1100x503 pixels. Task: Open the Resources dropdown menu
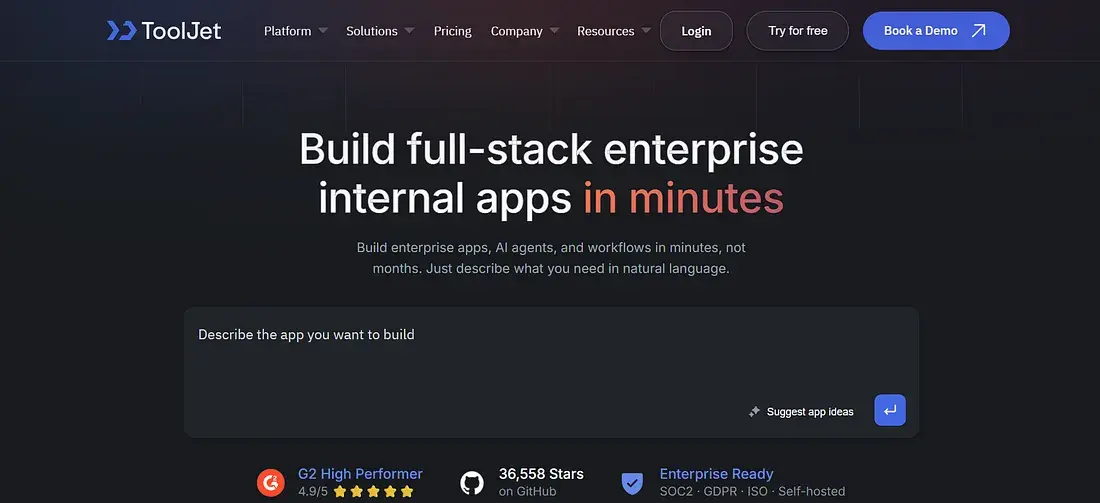613,31
